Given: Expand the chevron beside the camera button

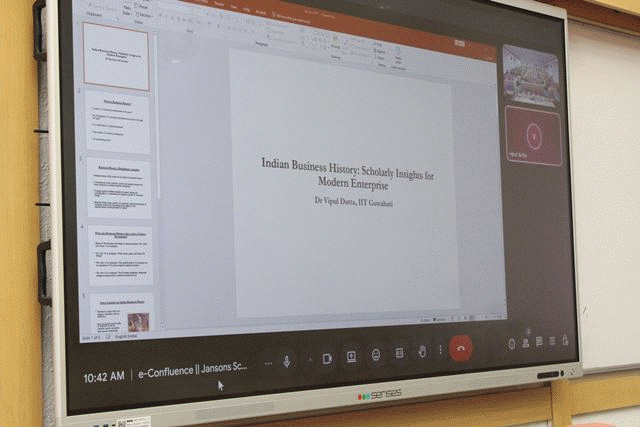Looking at the screenshot, I should tap(309, 359).
